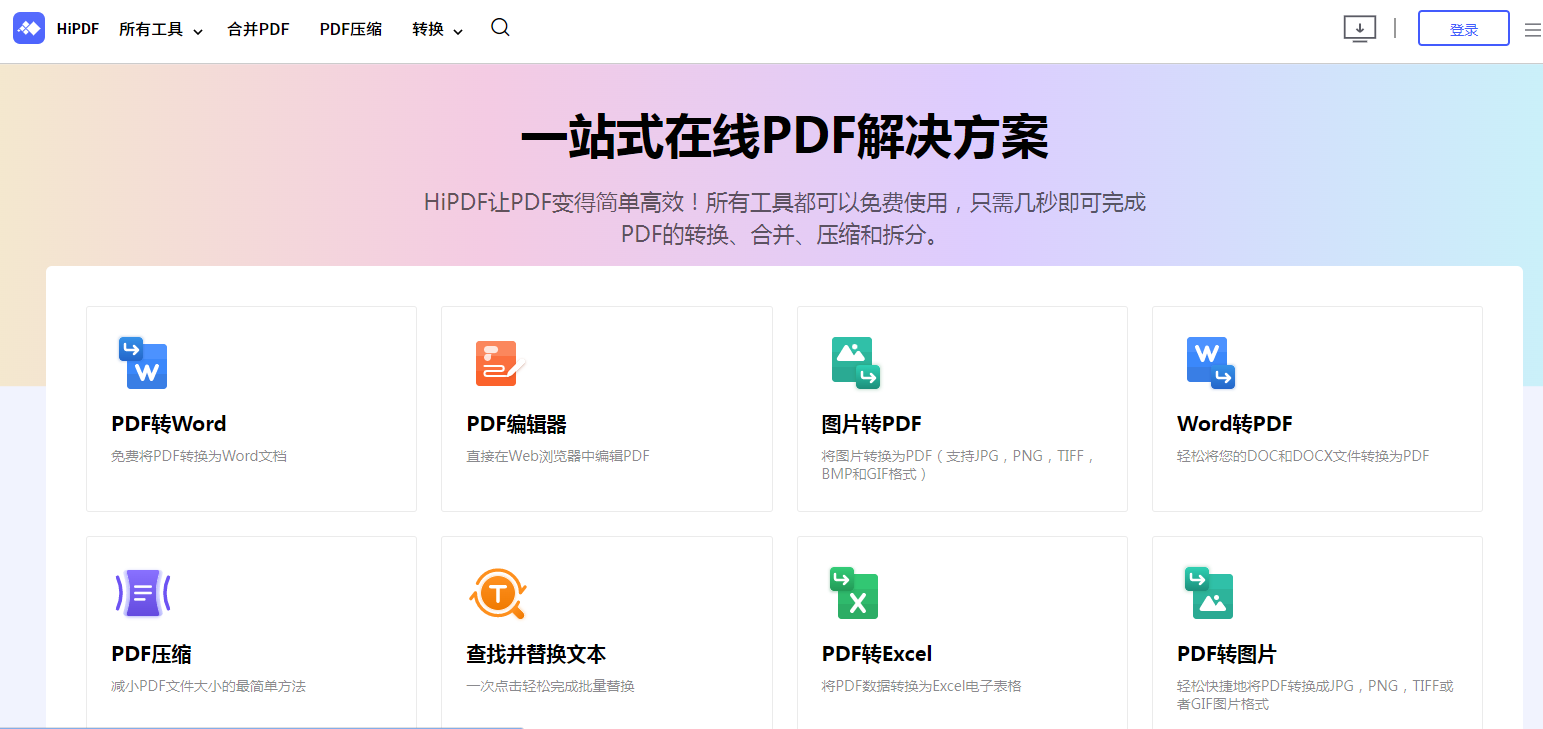
Task: Open the PDF转Excel card title
Action: pyautogui.click(x=877, y=654)
